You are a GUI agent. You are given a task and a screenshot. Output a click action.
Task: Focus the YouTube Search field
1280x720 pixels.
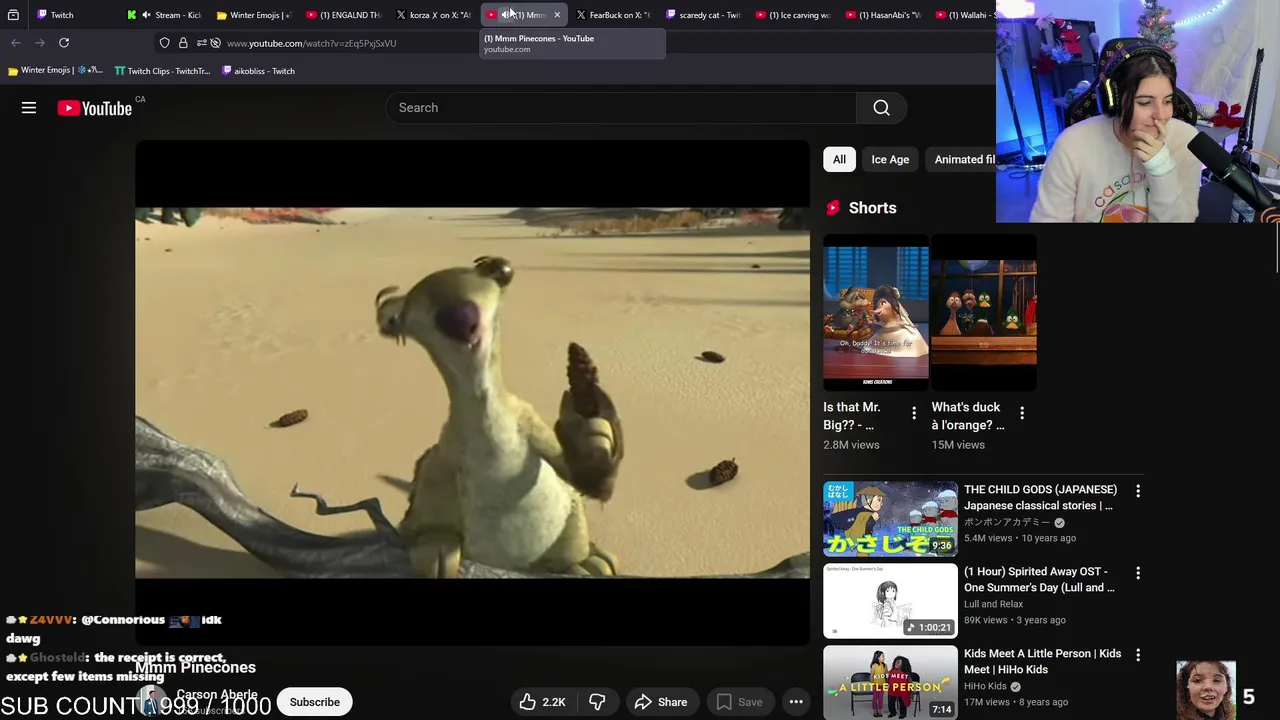620,108
